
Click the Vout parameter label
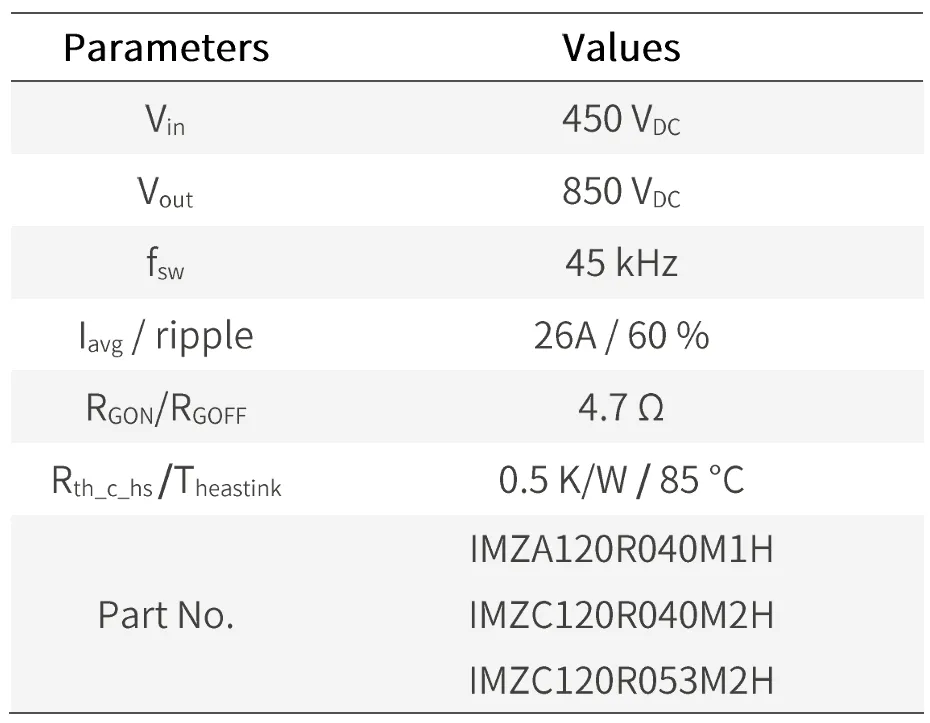tap(165, 192)
